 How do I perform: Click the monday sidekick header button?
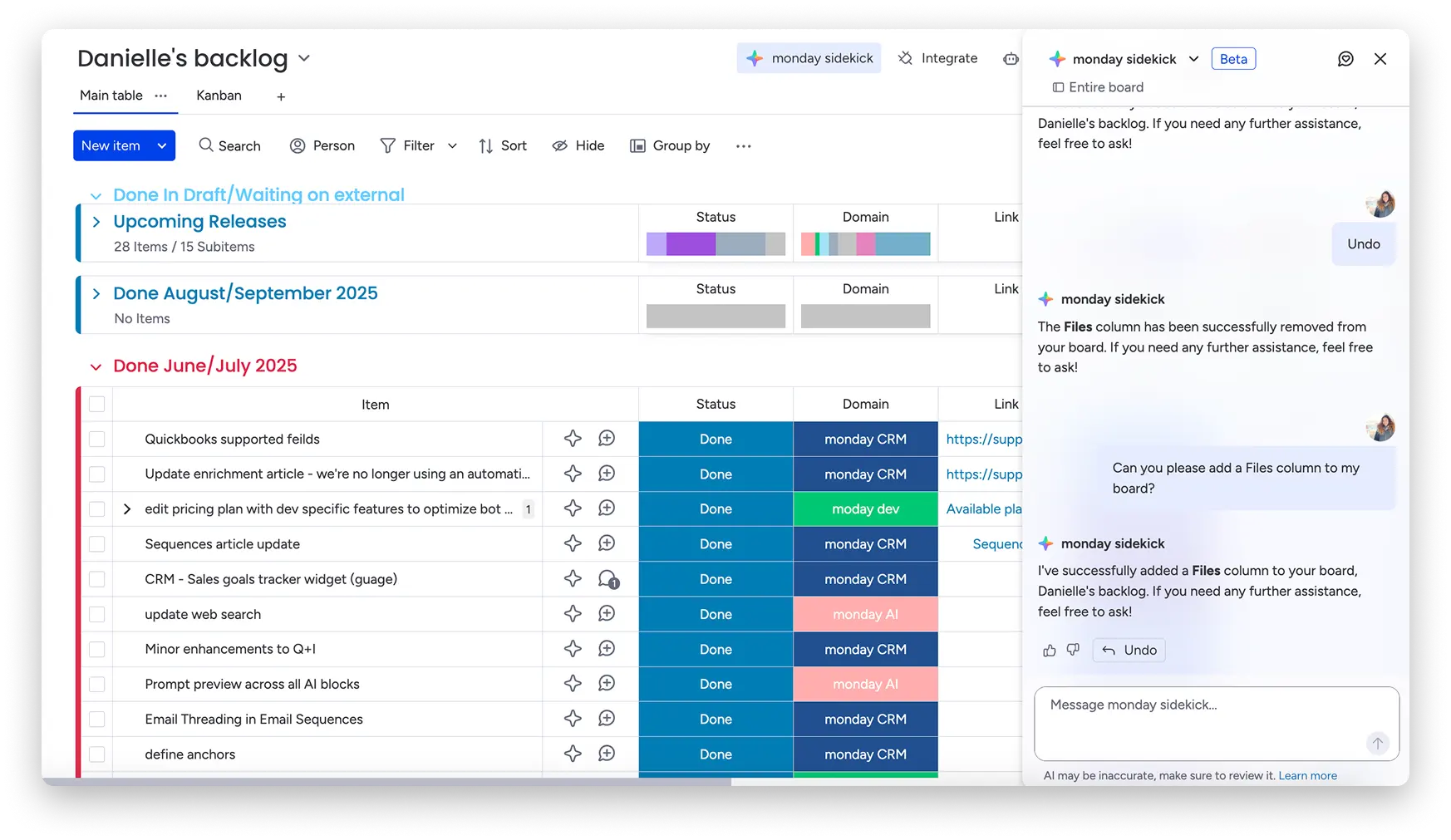click(809, 58)
